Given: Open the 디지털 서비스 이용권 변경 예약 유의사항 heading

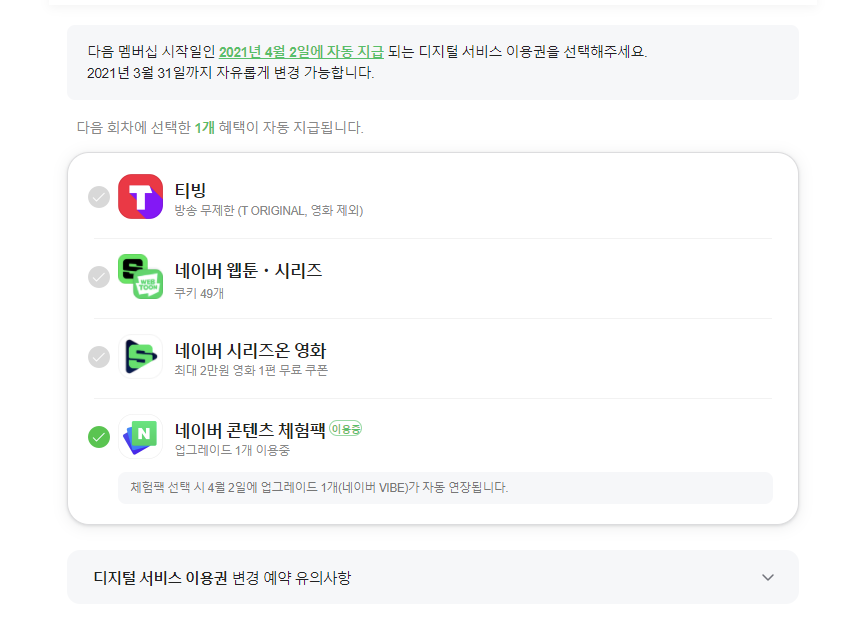Looking at the screenshot, I should (x=222, y=578).
